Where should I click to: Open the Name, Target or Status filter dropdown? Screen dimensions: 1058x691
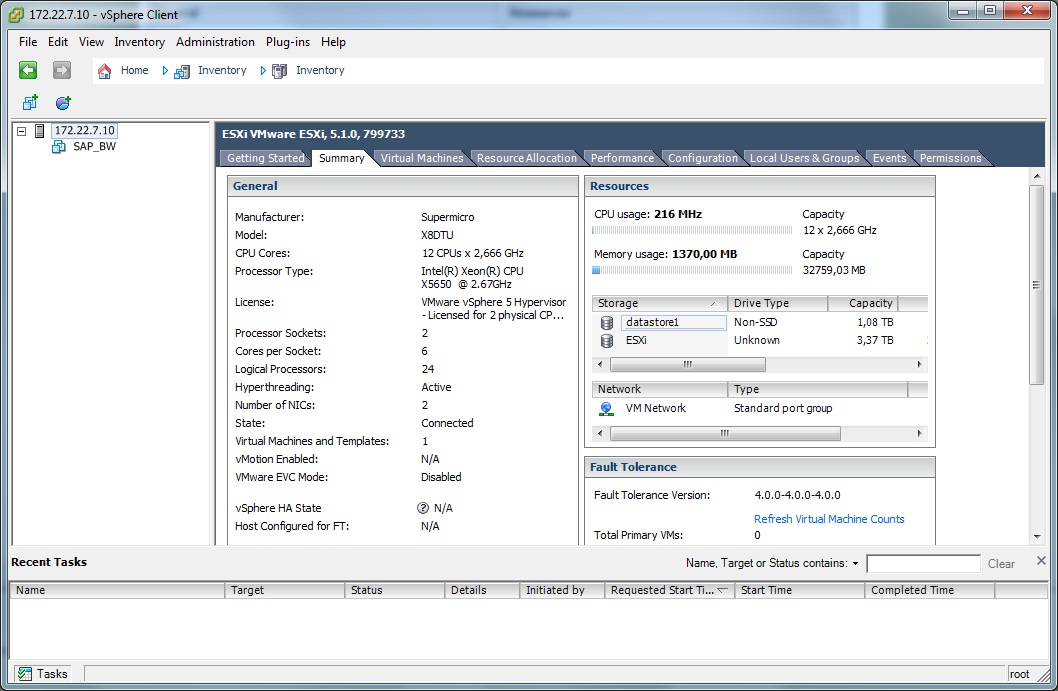coord(856,563)
